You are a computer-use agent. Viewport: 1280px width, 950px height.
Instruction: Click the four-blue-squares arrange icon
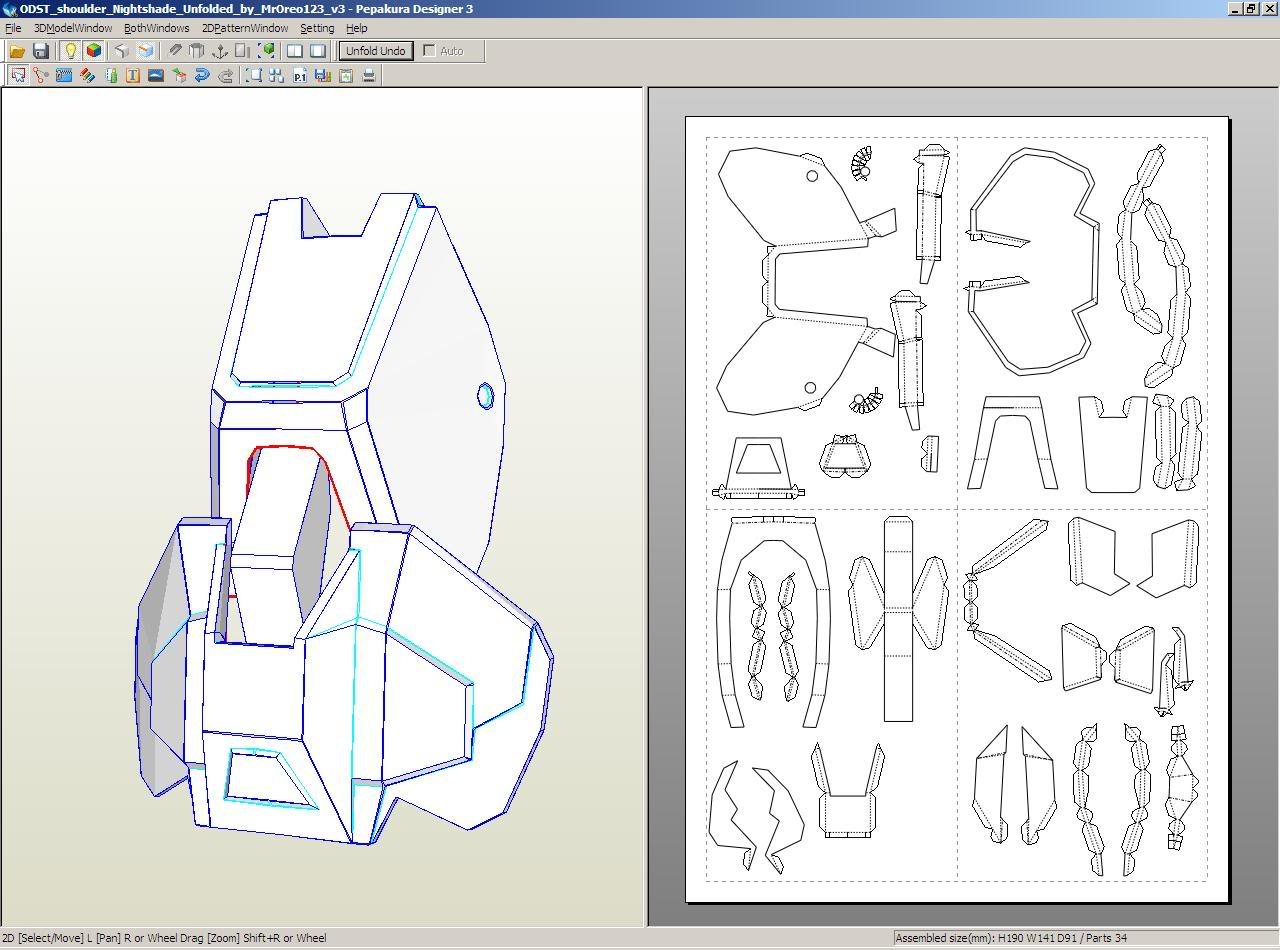[277, 75]
